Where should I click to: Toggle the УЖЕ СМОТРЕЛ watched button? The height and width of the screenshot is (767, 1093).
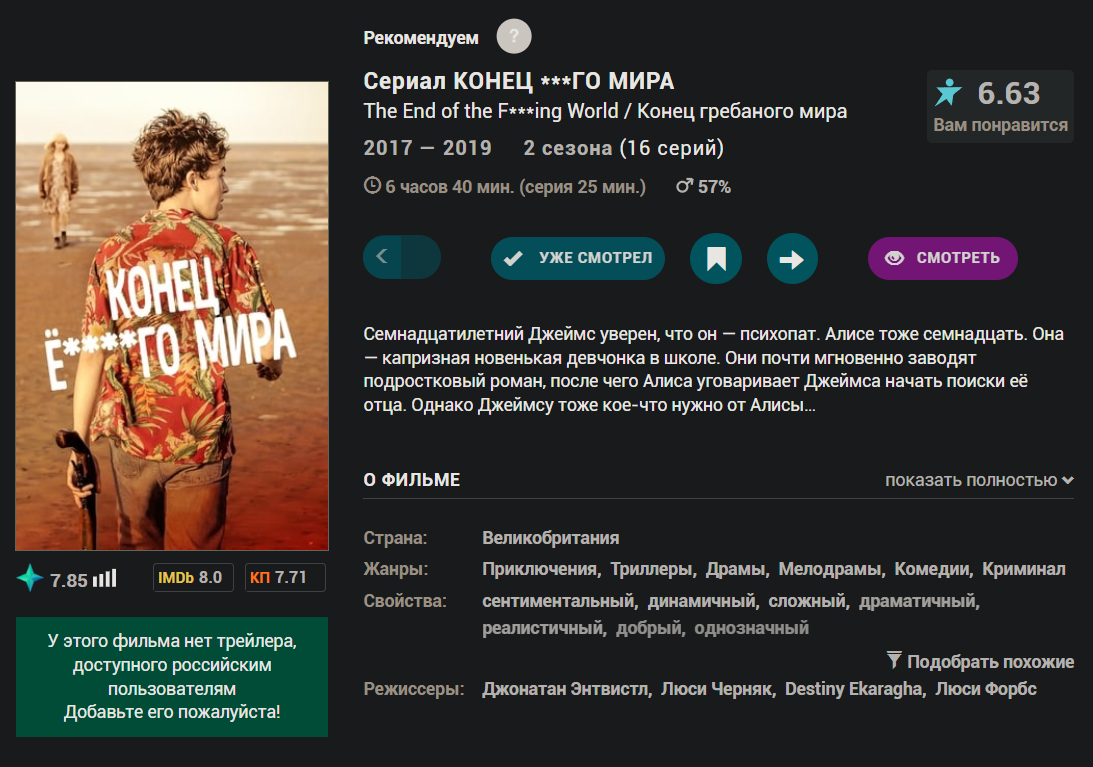tap(578, 258)
